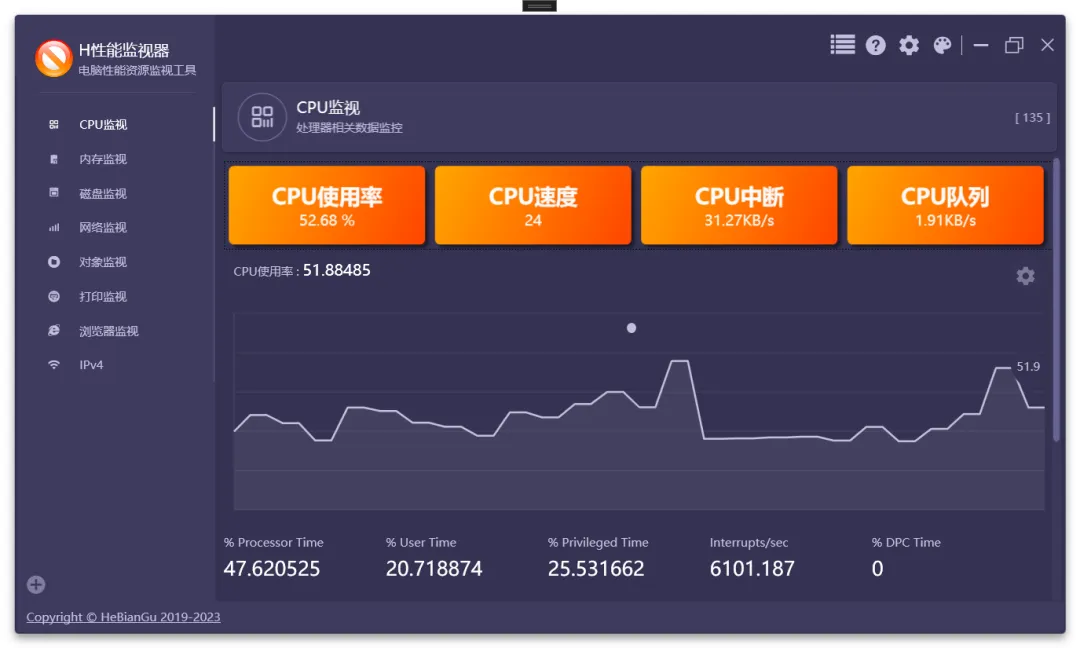The width and height of the screenshot is (1080, 648).
Task: Open the HeBianGu copyright link
Action: tap(123, 617)
